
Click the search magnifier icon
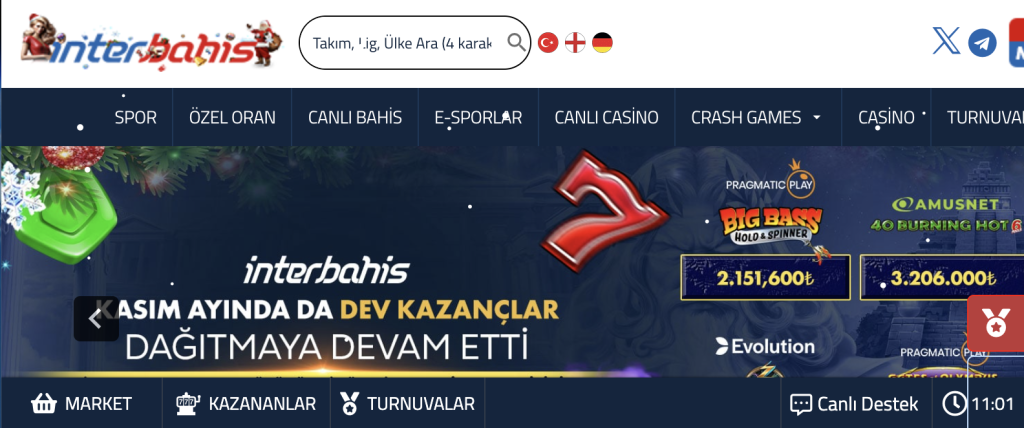pyautogui.click(x=516, y=43)
